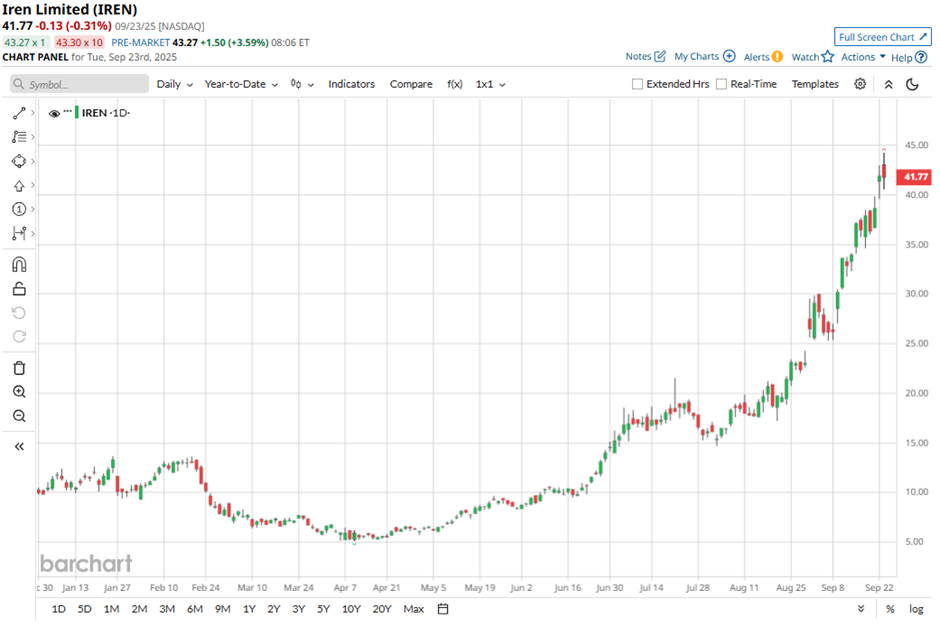Toggle the magnet snap mode
This screenshot has height=627, width=940.
click(x=19, y=265)
